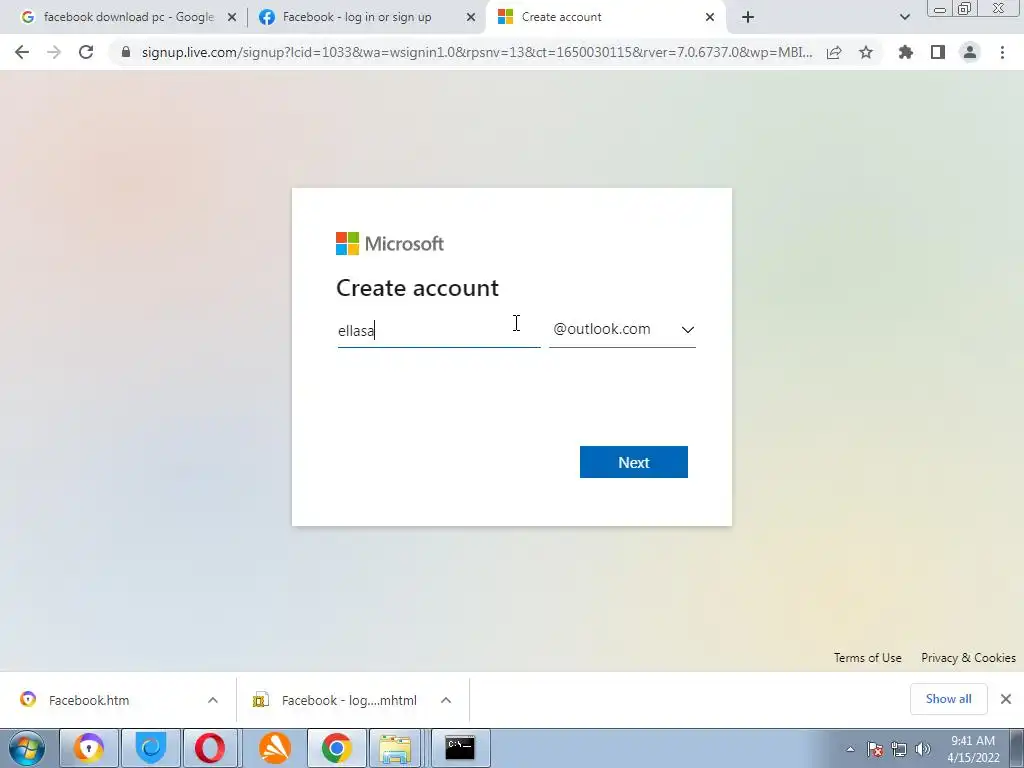
Task: Open the Privacy & Cookies link
Action: click(968, 658)
